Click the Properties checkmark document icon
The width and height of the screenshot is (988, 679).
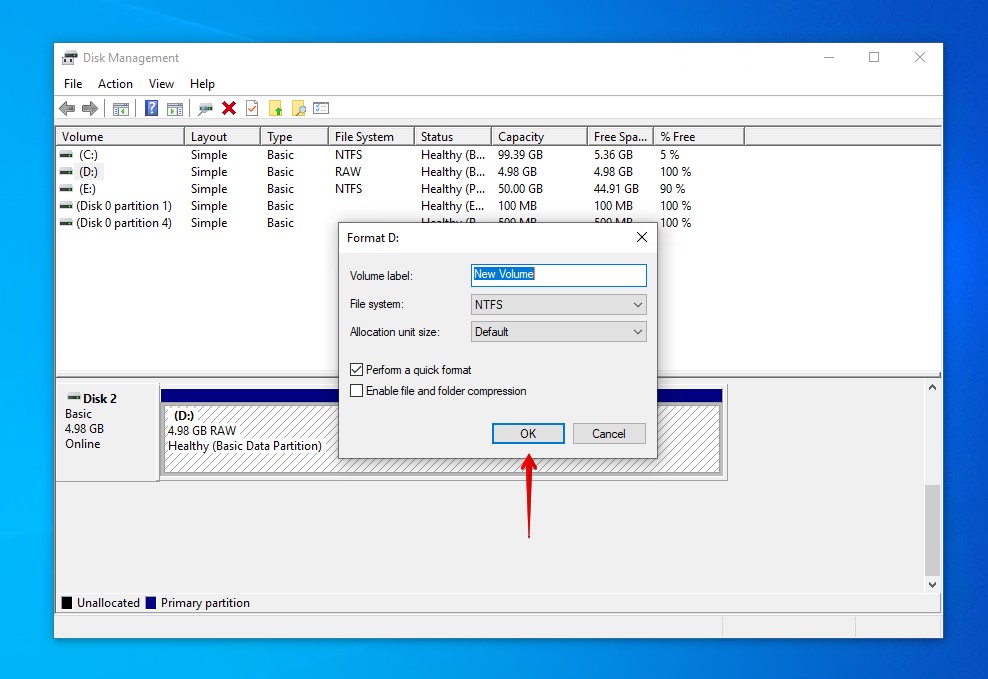[252, 108]
